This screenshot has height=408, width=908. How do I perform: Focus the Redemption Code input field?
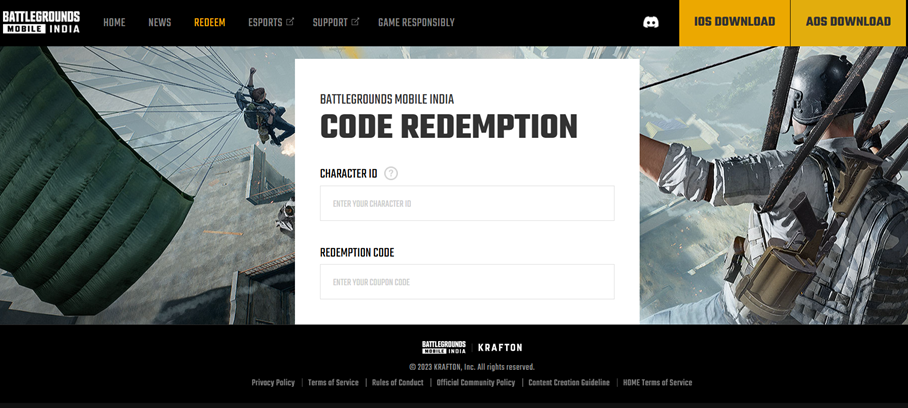pyautogui.click(x=467, y=282)
